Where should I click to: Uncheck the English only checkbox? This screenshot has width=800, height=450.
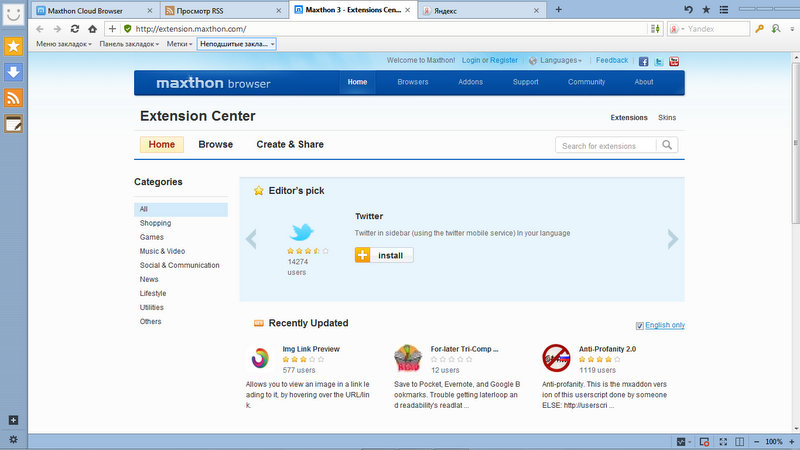click(639, 326)
